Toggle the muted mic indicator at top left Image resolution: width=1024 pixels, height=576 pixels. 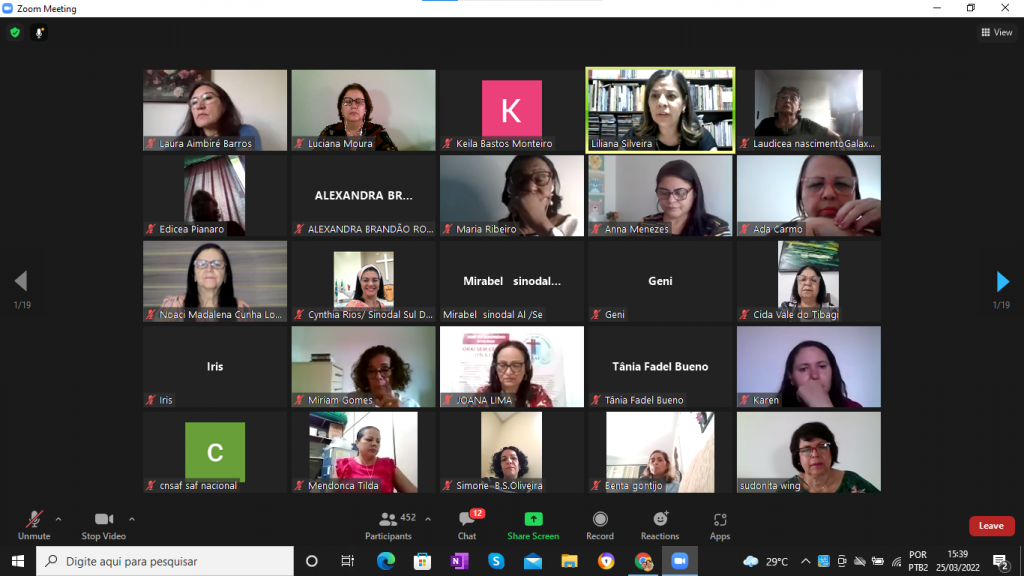40,33
